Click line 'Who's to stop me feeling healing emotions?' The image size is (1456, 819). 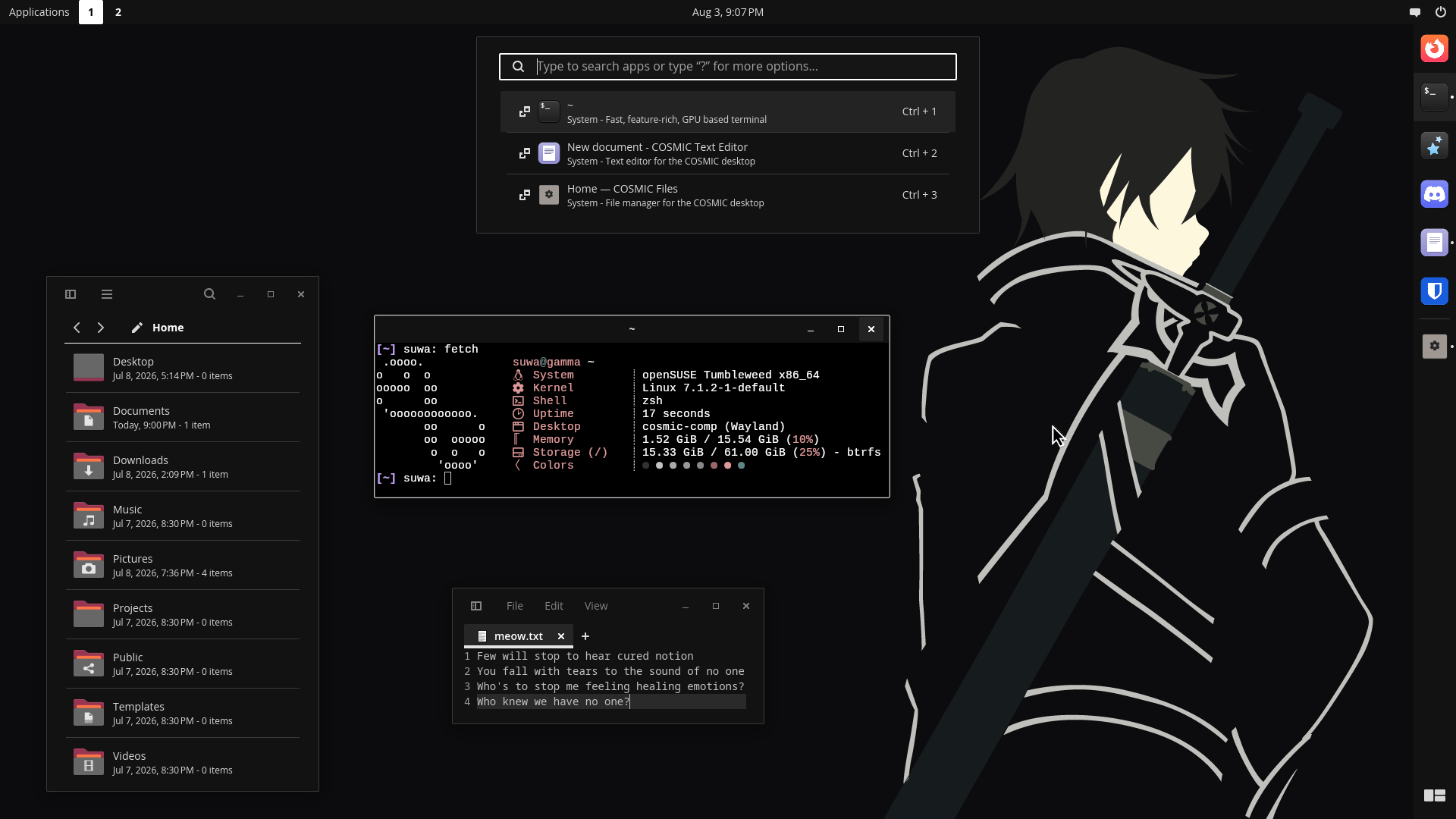(610, 686)
